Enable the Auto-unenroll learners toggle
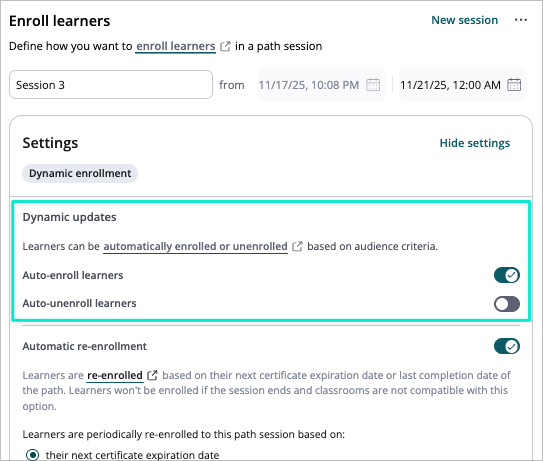The image size is (543, 461). [507, 304]
